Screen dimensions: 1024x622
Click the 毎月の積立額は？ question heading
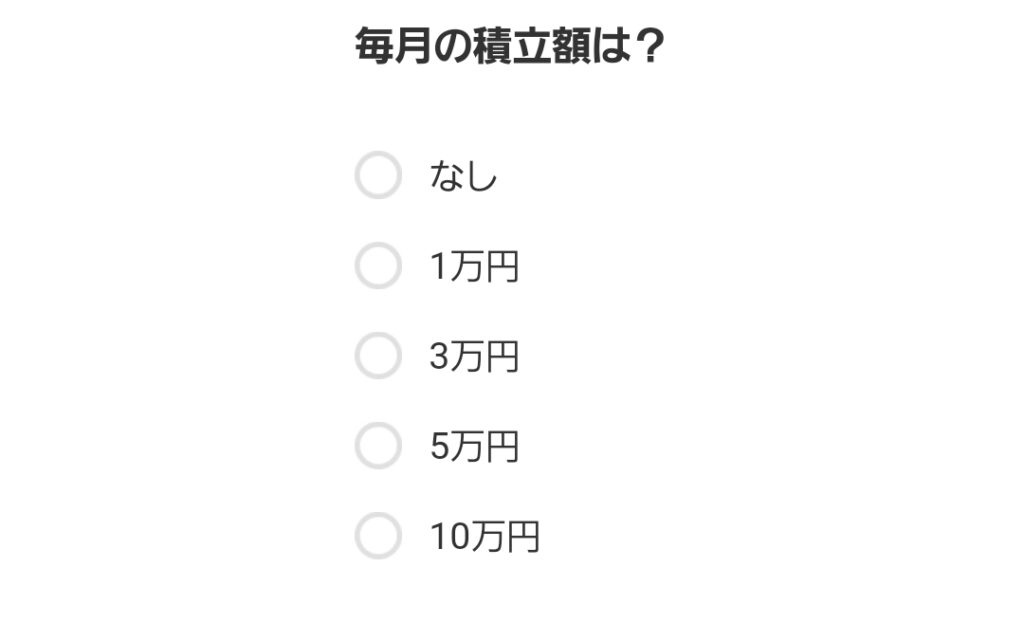[512, 42]
